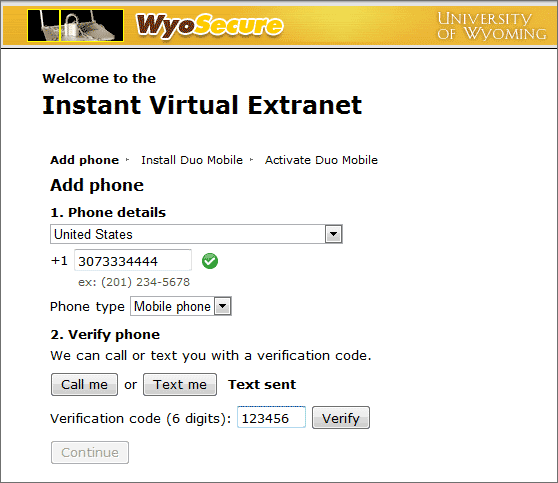Click the green phone number checkmark
The width and height of the screenshot is (558, 483).
(210, 261)
